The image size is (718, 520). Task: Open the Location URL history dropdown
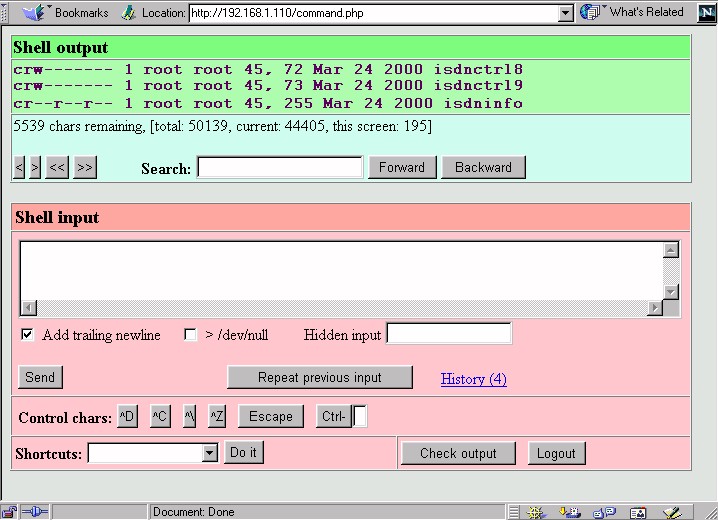[566, 13]
